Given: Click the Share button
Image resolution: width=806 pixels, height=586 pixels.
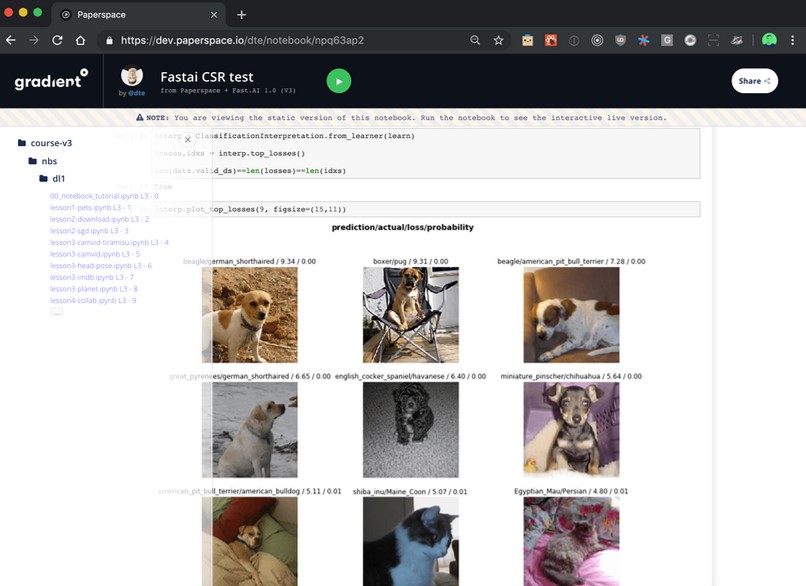Looking at the screenshot, I should click(754, 81).
